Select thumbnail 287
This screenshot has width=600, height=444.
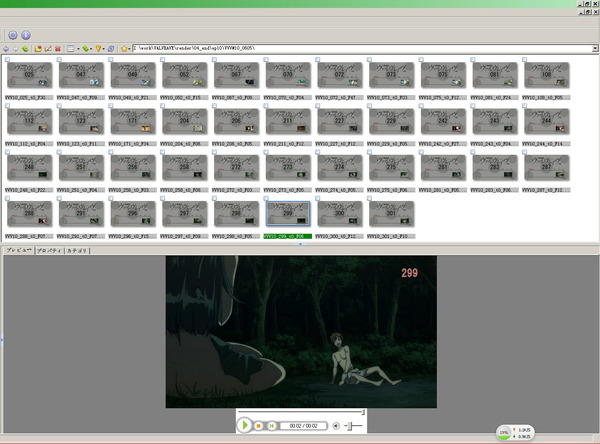546,168
